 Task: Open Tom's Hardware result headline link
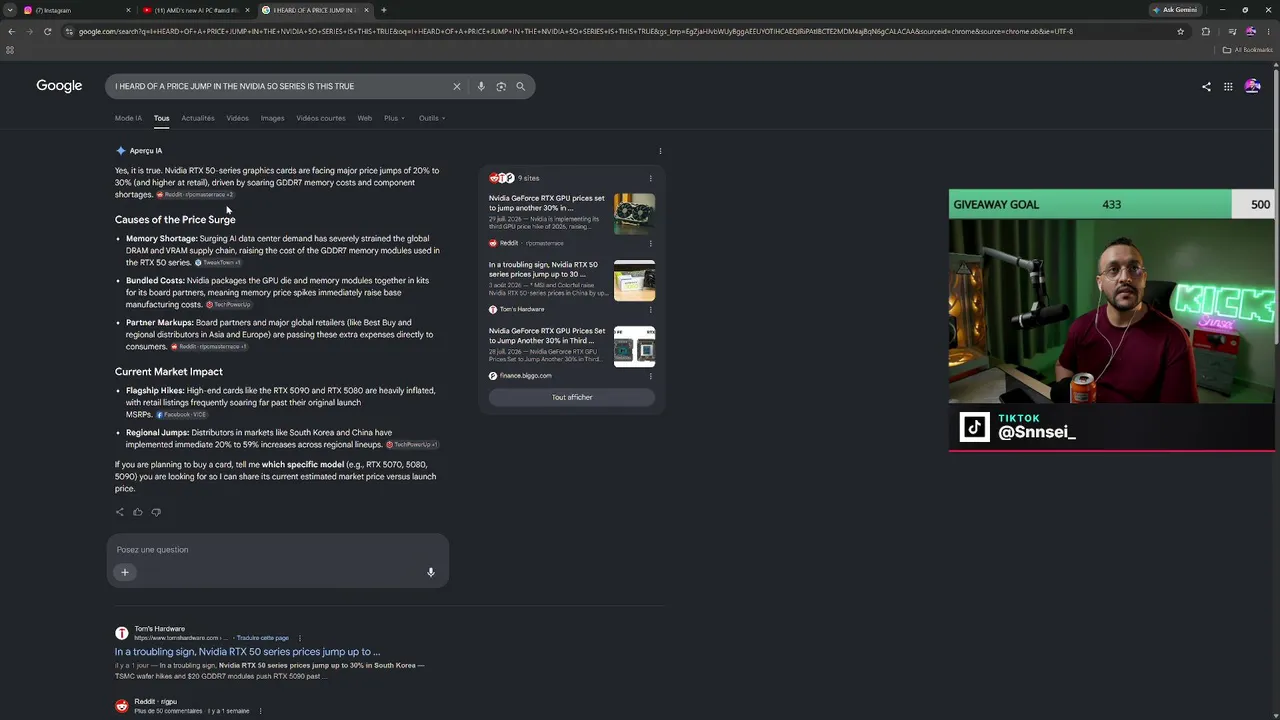[x=247, y=652]
